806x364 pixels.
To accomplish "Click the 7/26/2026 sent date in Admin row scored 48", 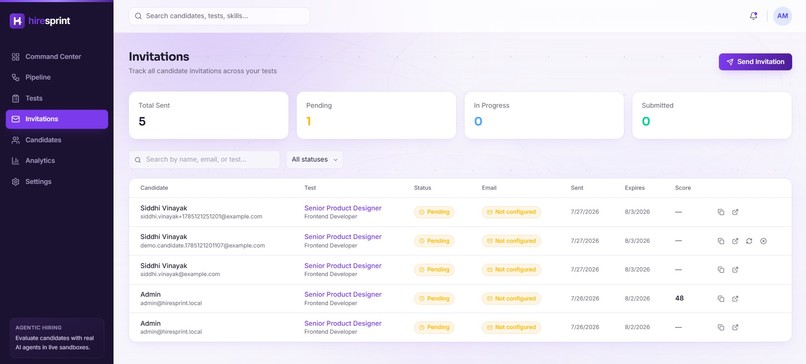I will coord(585,299).
